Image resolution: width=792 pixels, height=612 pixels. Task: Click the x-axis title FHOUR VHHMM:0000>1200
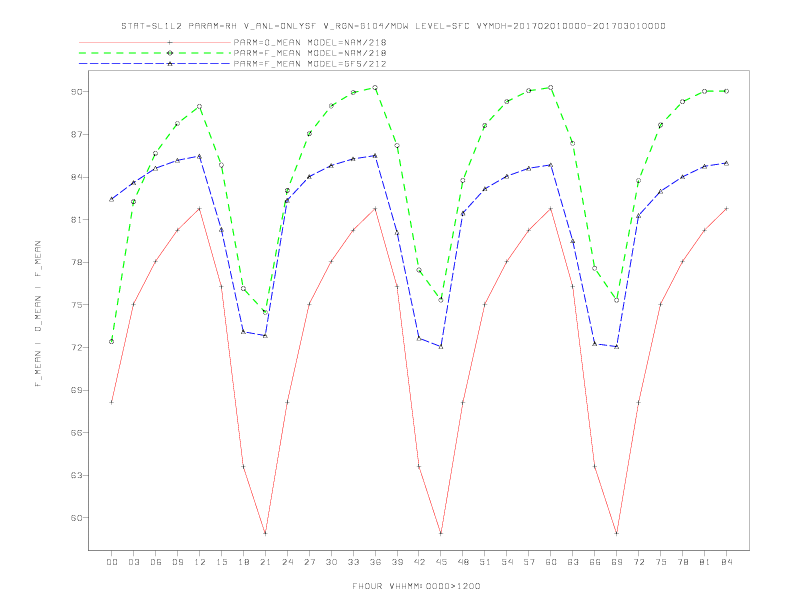[x=416, y=586]
